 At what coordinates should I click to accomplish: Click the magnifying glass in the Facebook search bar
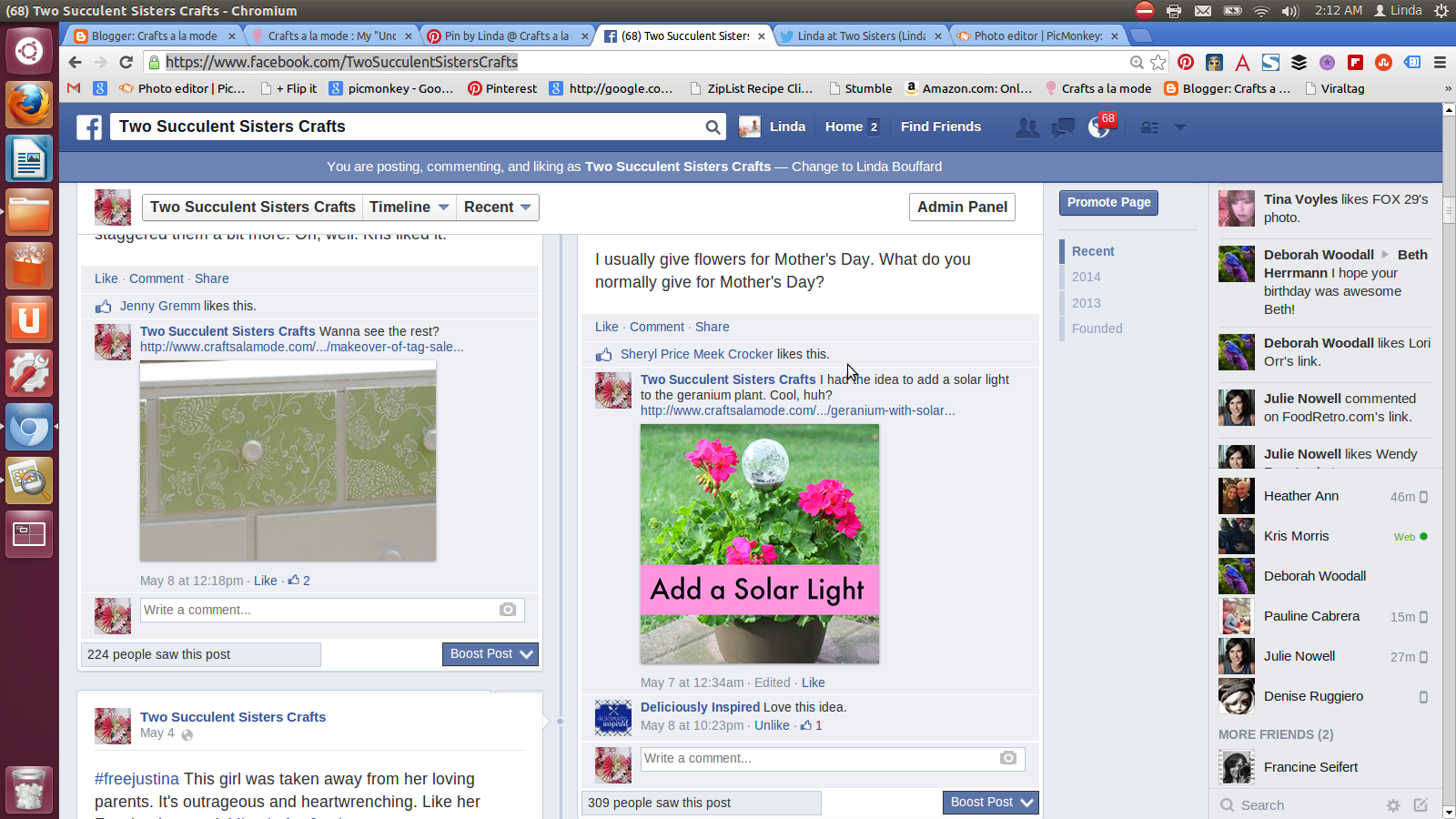(713, 127)
